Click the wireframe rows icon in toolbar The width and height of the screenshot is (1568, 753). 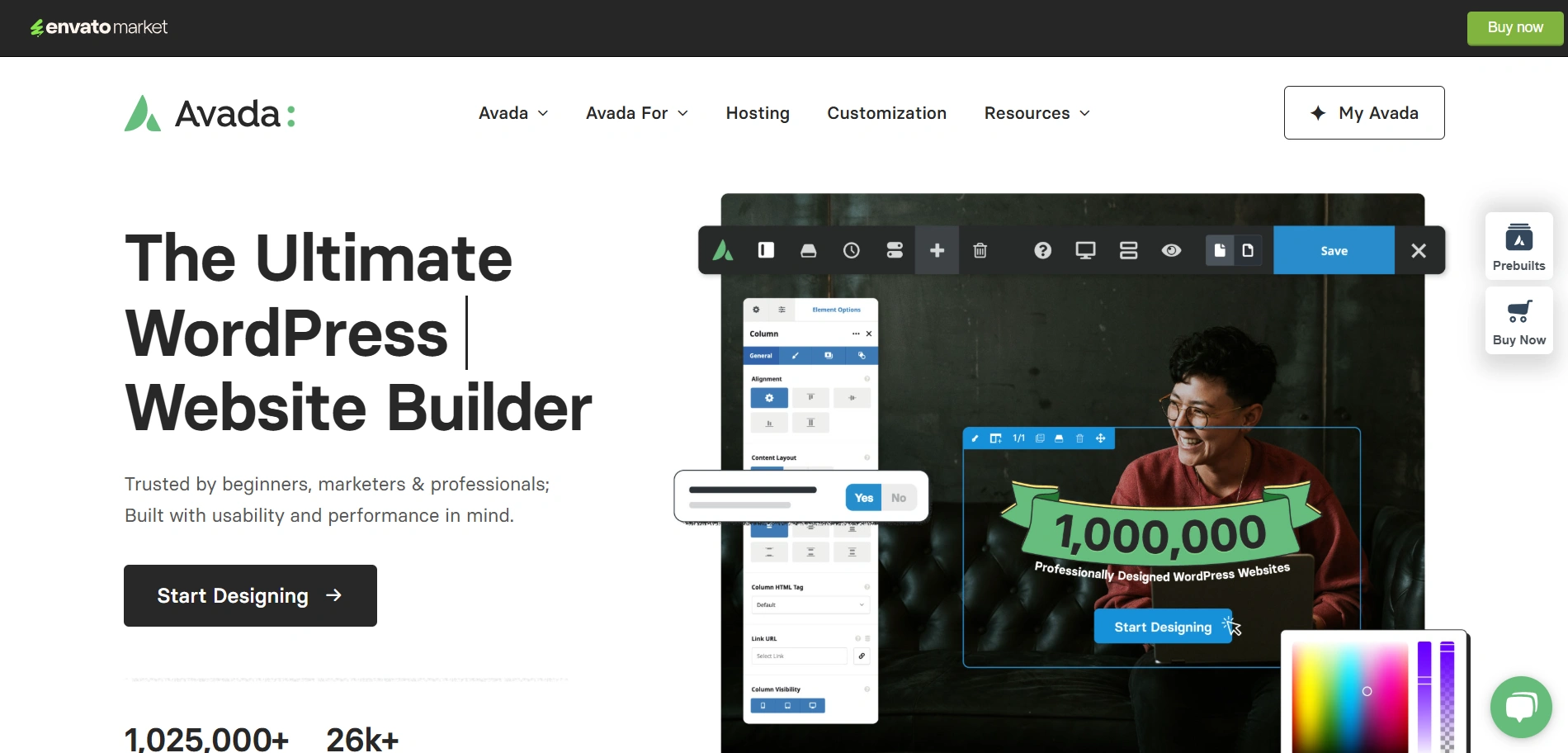tap(1129, 250)
